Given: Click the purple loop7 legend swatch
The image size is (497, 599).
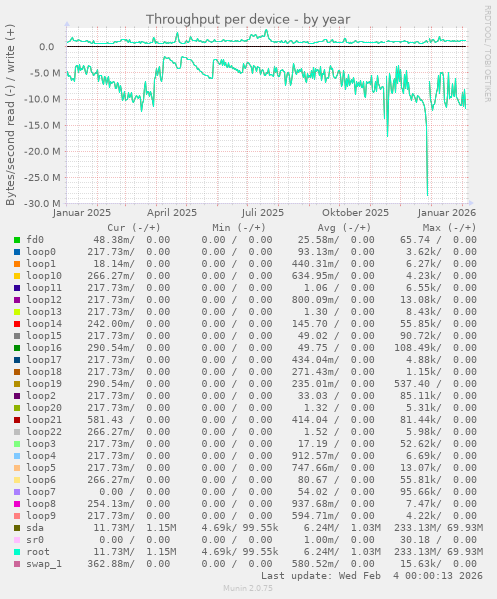Looking at the screenshot, I should coord(17,492).
